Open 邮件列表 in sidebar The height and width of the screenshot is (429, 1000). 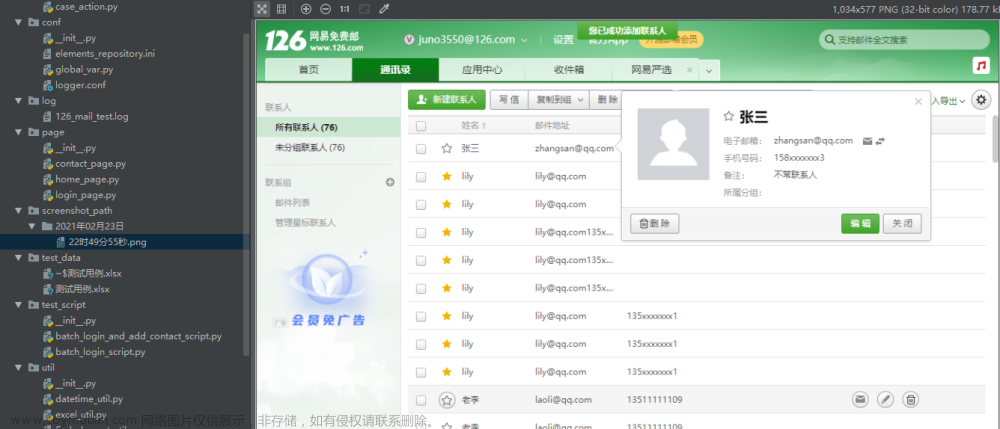coord(293,202)
